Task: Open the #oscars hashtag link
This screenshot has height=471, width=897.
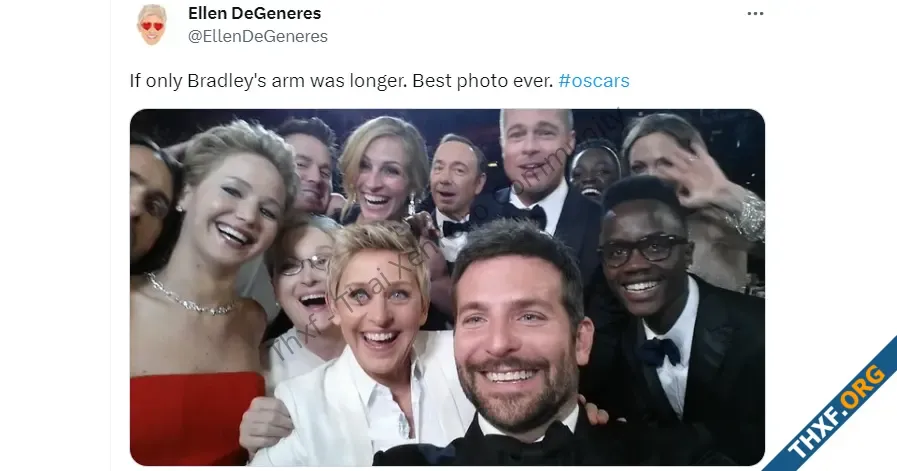Action: 594,81
